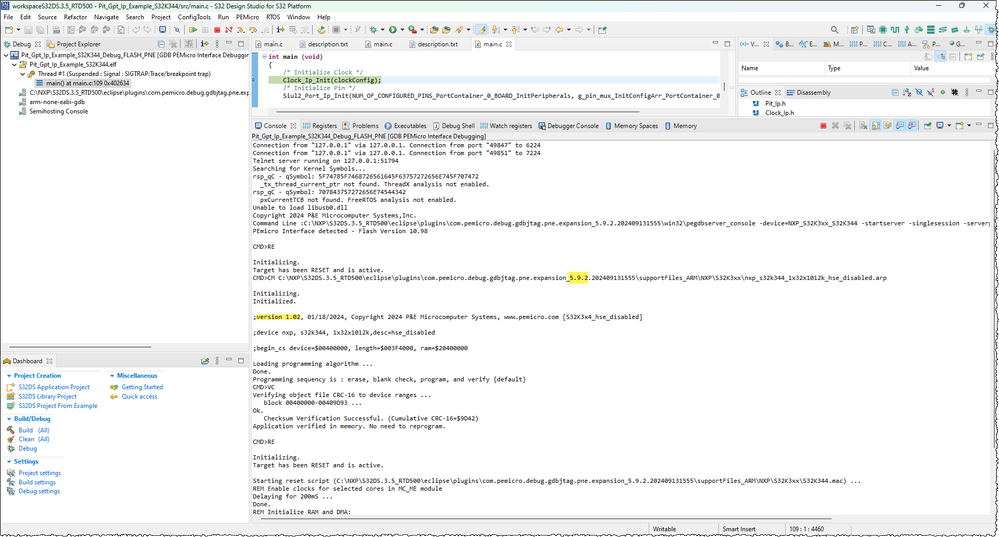
Task: Collapse the Thread #1 tree node
Action: click(22, 74)
